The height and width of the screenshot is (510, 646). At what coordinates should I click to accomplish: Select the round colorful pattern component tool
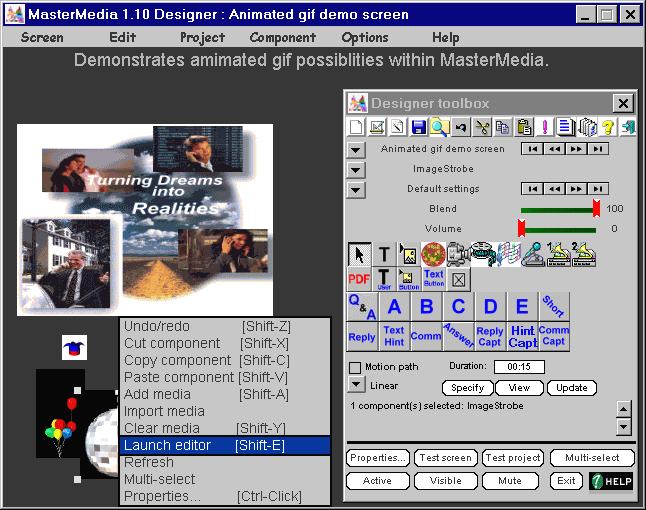[x=433, y=254]
